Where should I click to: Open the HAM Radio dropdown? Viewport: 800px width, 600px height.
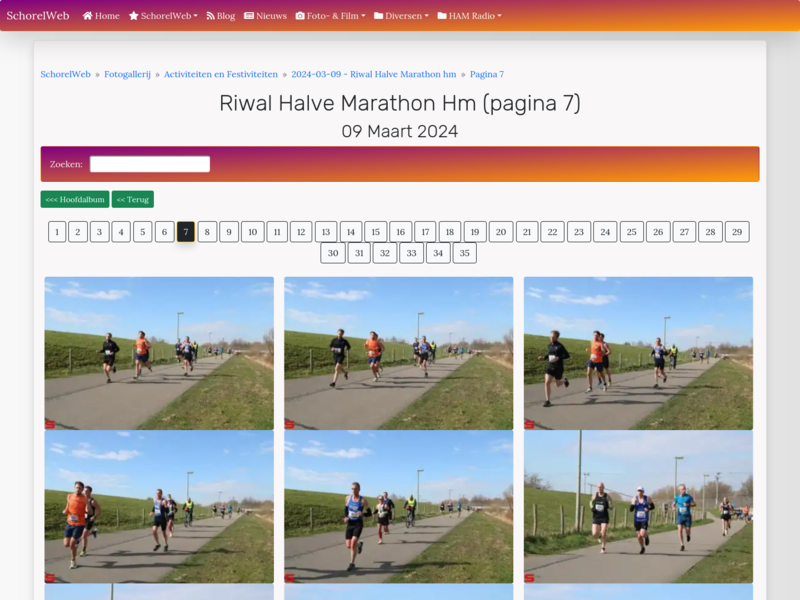469,16
